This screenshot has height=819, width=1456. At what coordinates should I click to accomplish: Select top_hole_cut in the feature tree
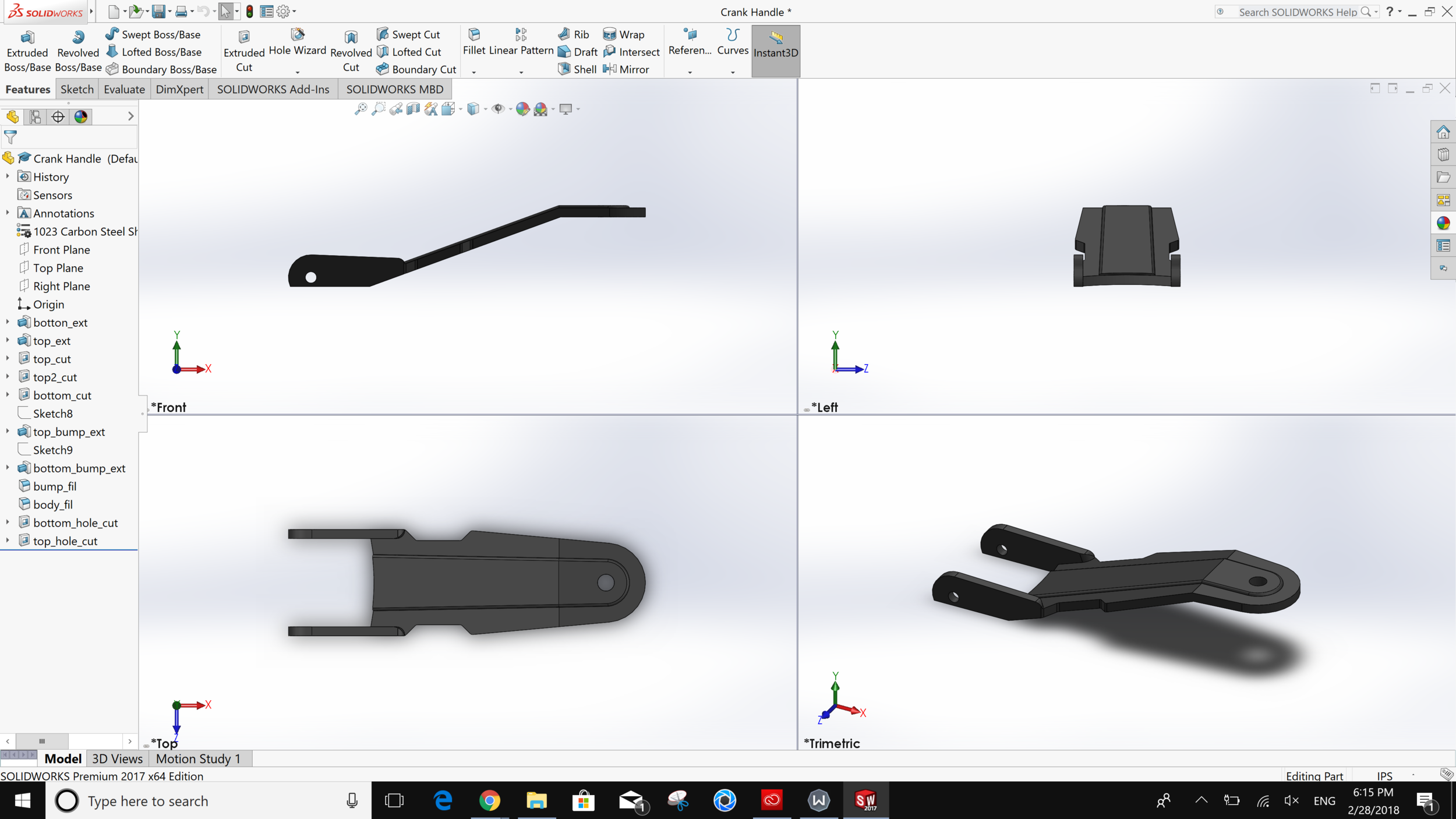click(x=65, y=541)
